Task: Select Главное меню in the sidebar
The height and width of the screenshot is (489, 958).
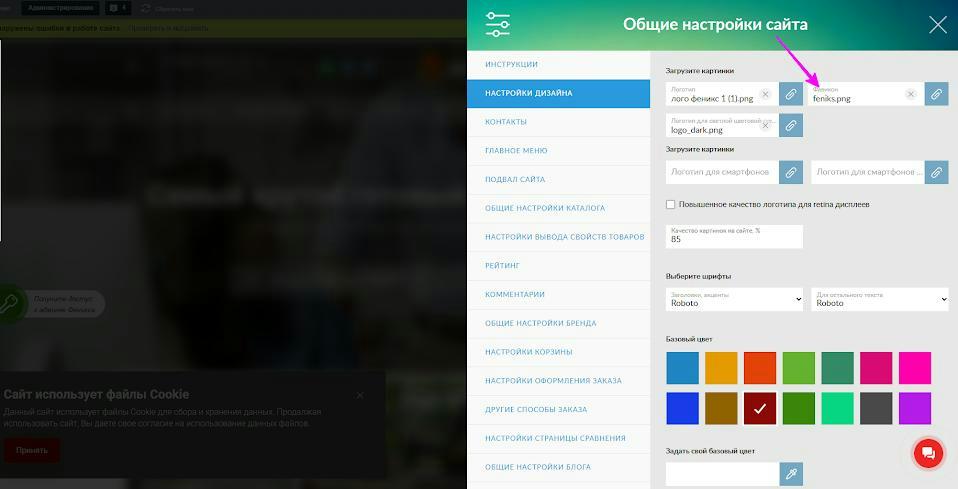Action: [x=516, y=151]
